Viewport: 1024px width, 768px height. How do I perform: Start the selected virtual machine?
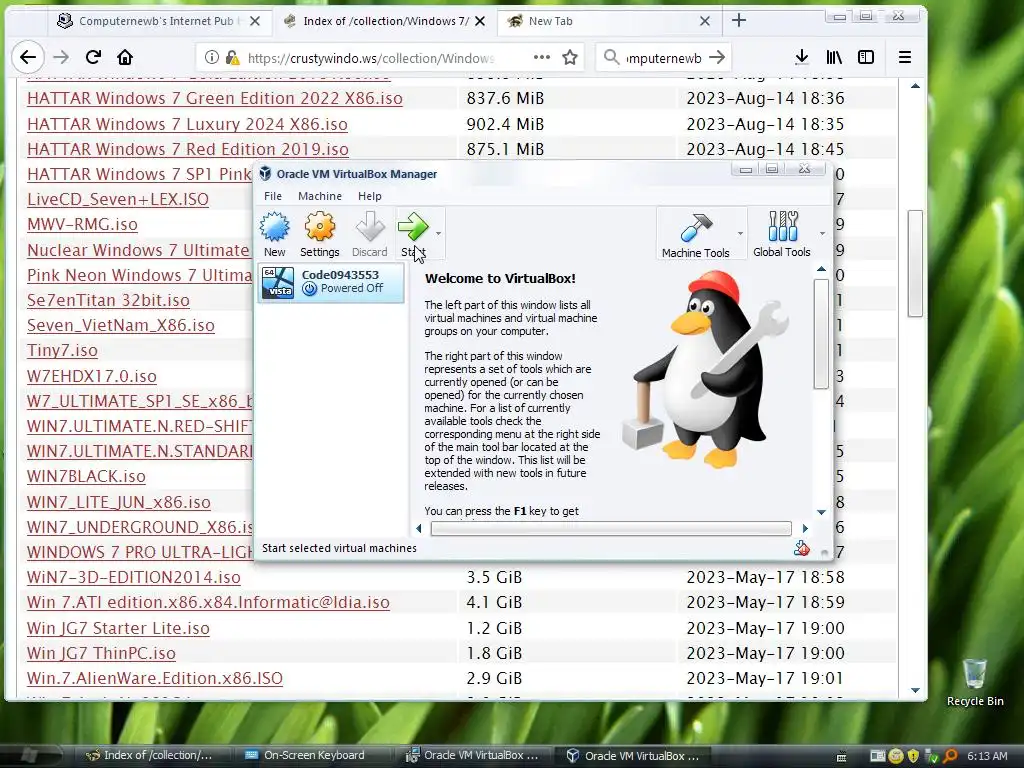(413, 233)
